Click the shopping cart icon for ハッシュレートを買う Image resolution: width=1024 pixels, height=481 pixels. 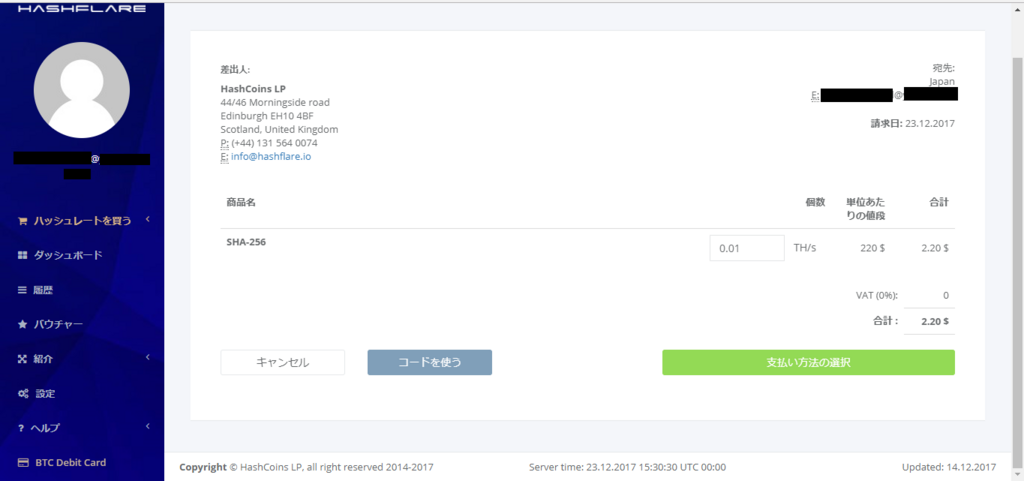point(22,221)
